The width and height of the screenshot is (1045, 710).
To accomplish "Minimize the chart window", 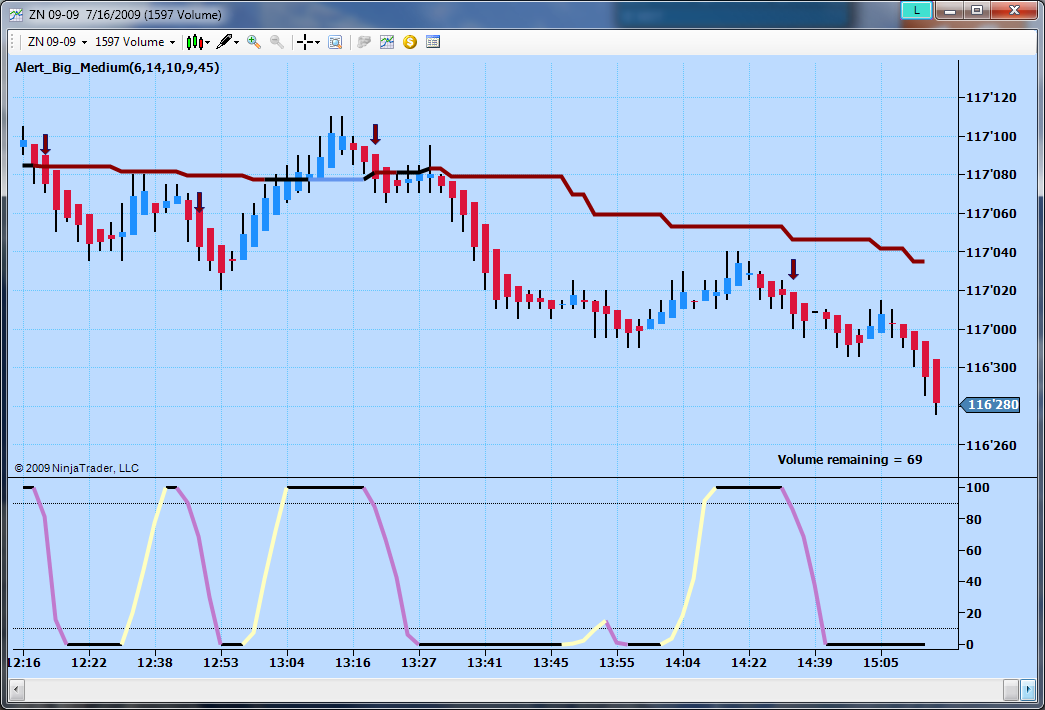I will 950,10.
